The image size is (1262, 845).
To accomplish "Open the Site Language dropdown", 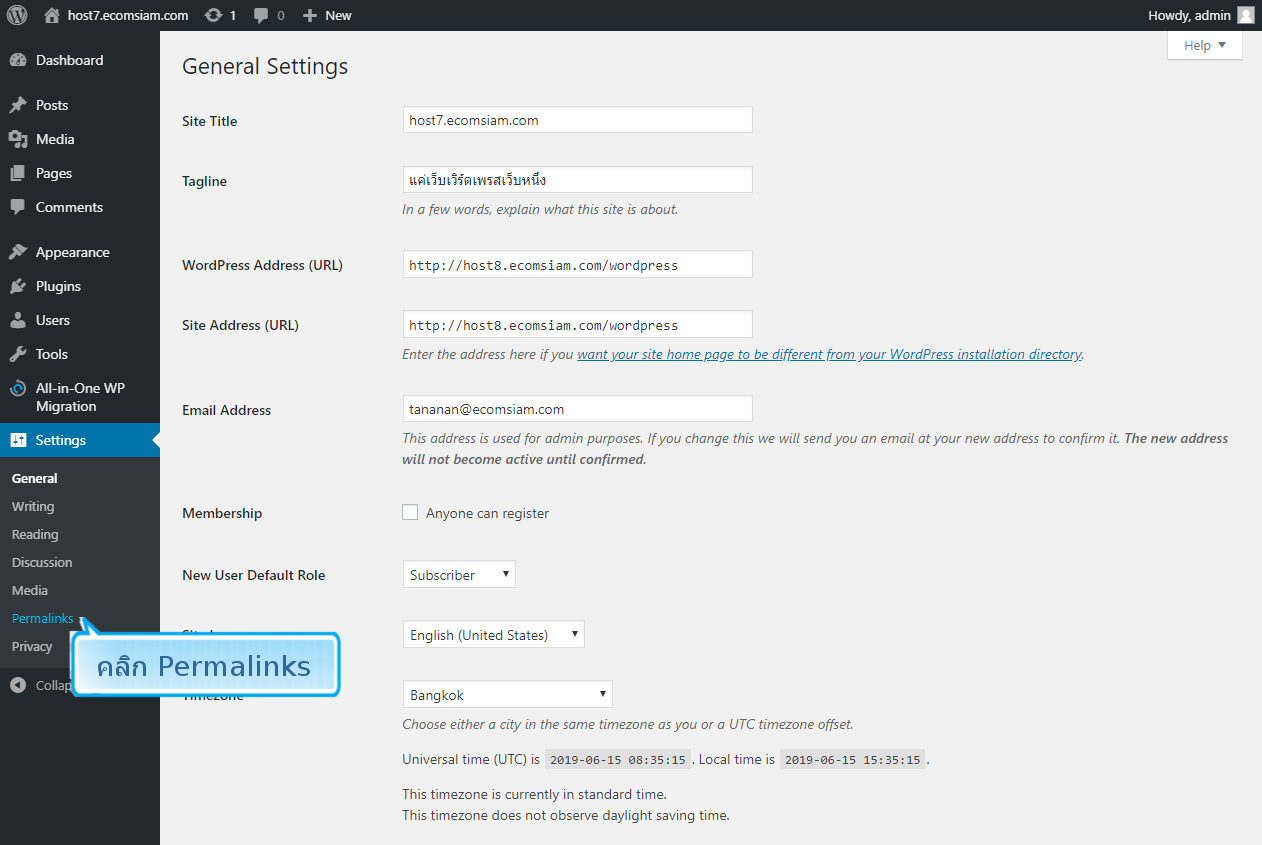I will tap(493, 634).
